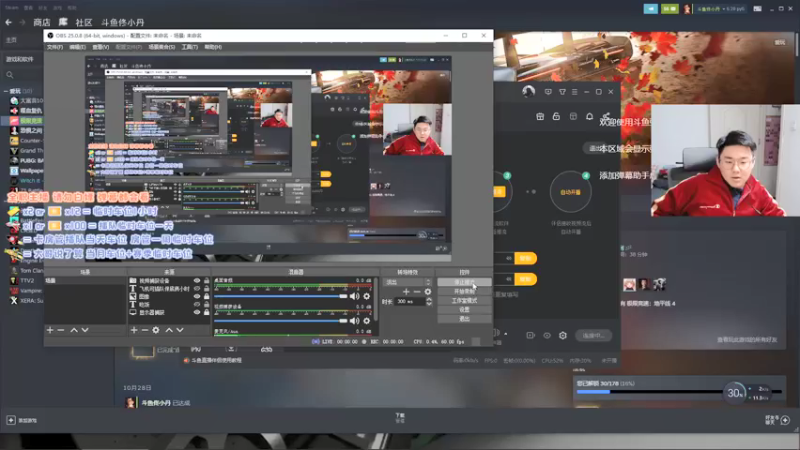
Task: Toggle visibility of 显示器捕获 source
Action: point(197,312)
